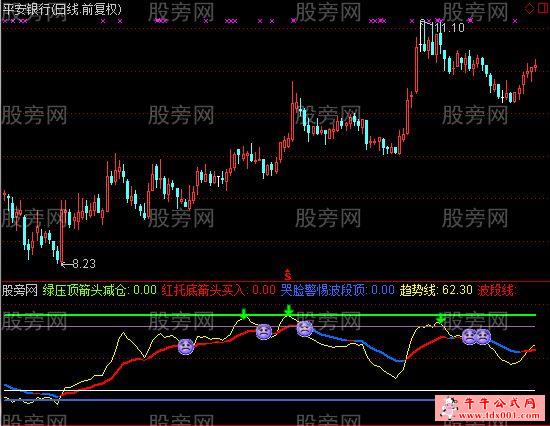Click the crying face between green arrows
This screenshot has height=426, width=550.
[x=264, y=332]
